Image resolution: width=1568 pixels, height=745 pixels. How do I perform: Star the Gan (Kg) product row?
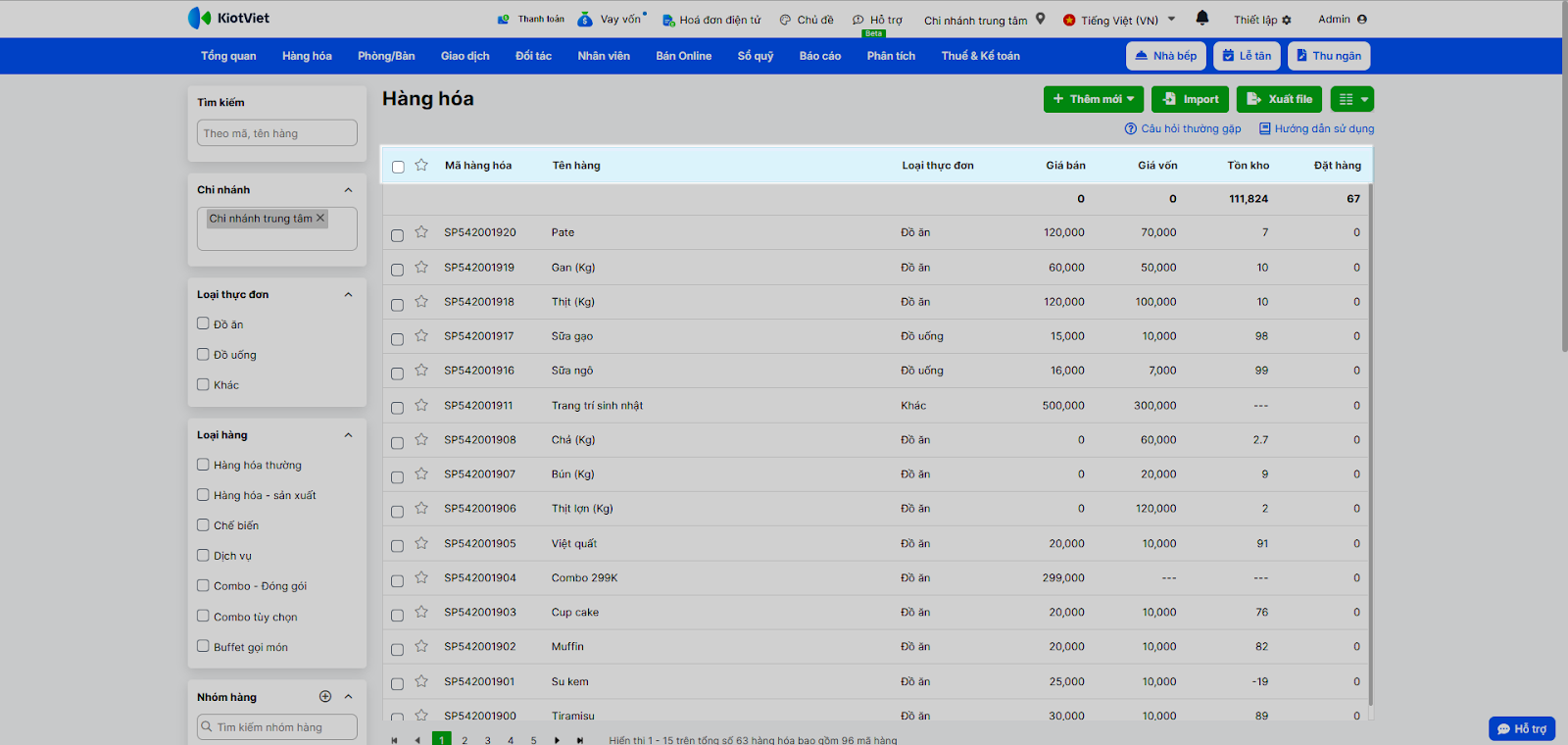point(421,267)
